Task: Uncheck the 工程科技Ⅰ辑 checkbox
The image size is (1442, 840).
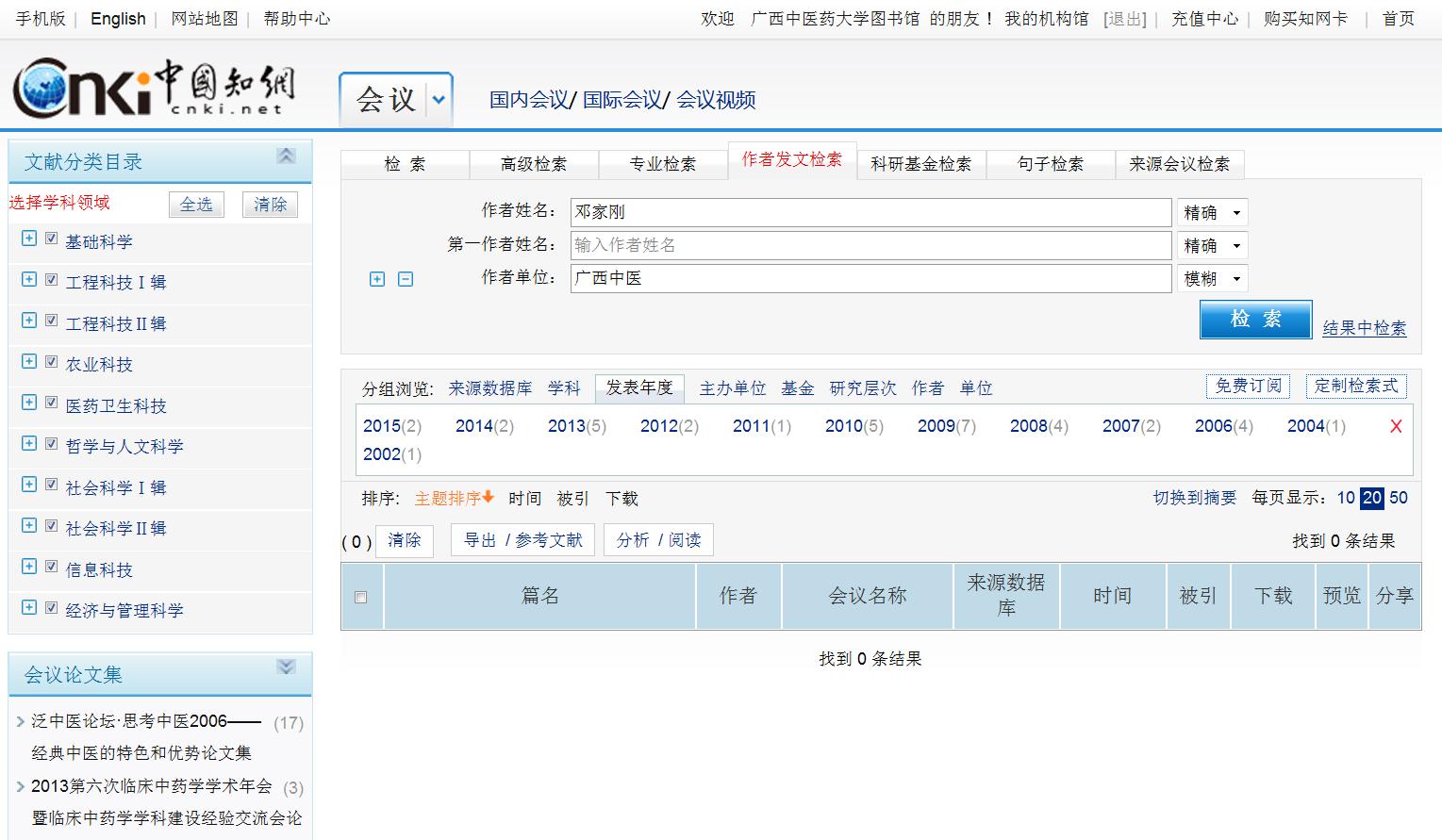Action: pos(52,280)
